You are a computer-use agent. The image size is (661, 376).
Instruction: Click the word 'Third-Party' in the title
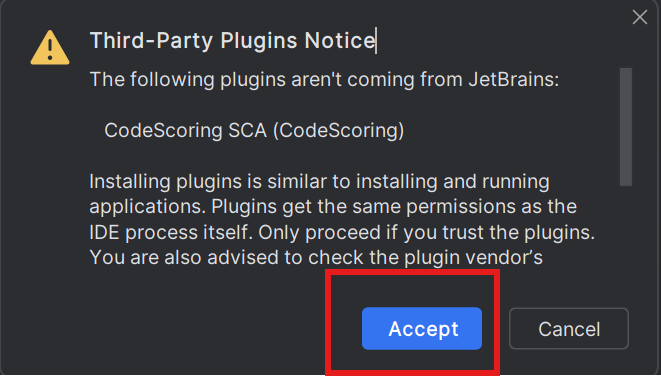point(151,41)
